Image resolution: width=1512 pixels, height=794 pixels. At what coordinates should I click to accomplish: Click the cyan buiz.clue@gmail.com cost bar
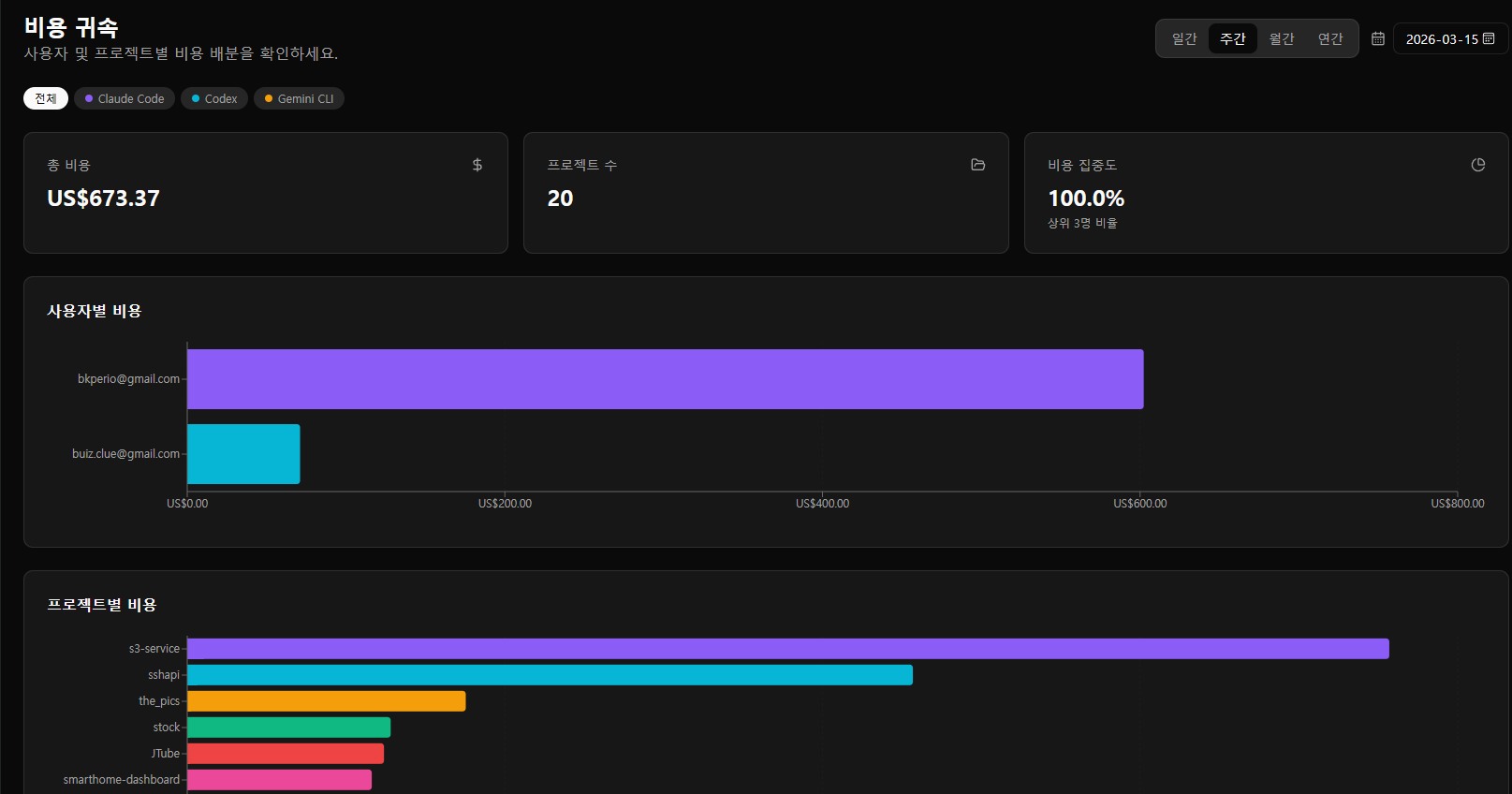click(x=243, y=454)
